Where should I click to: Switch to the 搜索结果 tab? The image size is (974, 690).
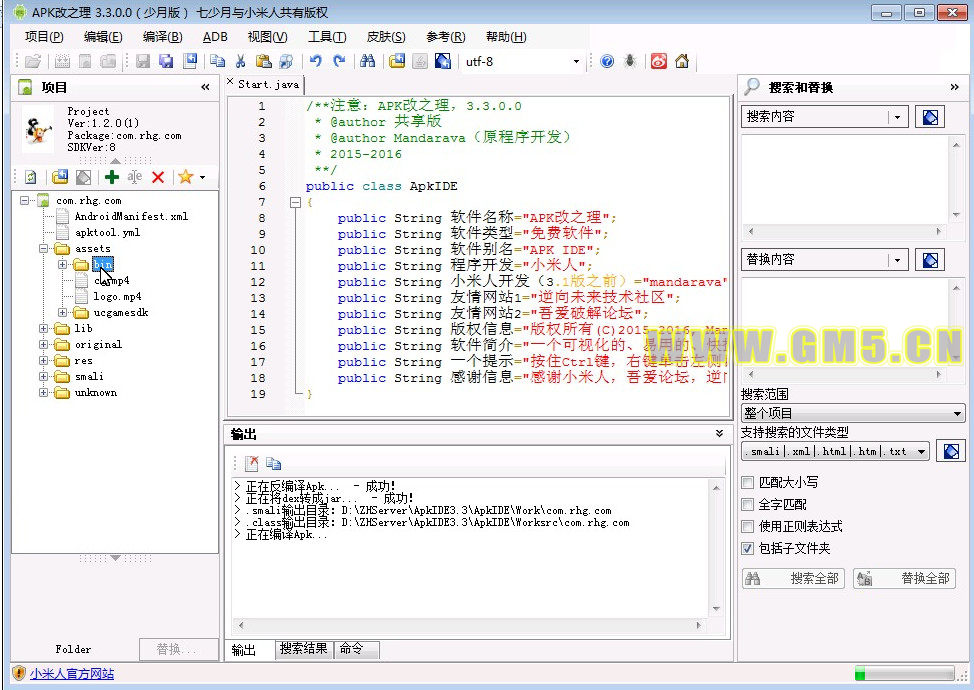click(x=304, y=649)
